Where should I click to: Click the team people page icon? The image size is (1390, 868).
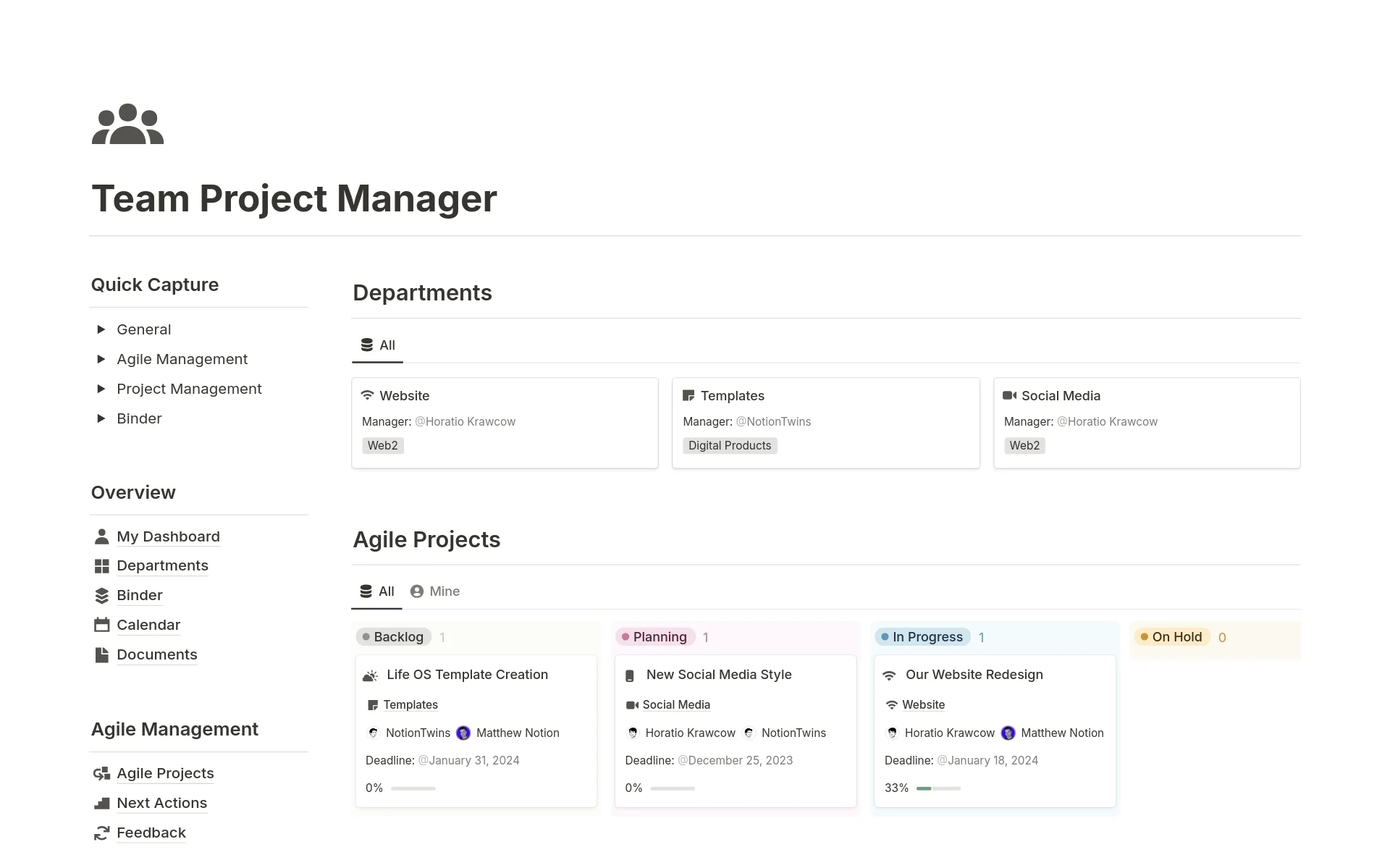(127, 124)
